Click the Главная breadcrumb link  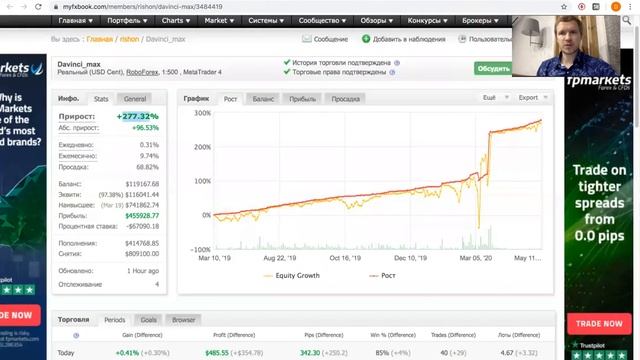[100, 39]
